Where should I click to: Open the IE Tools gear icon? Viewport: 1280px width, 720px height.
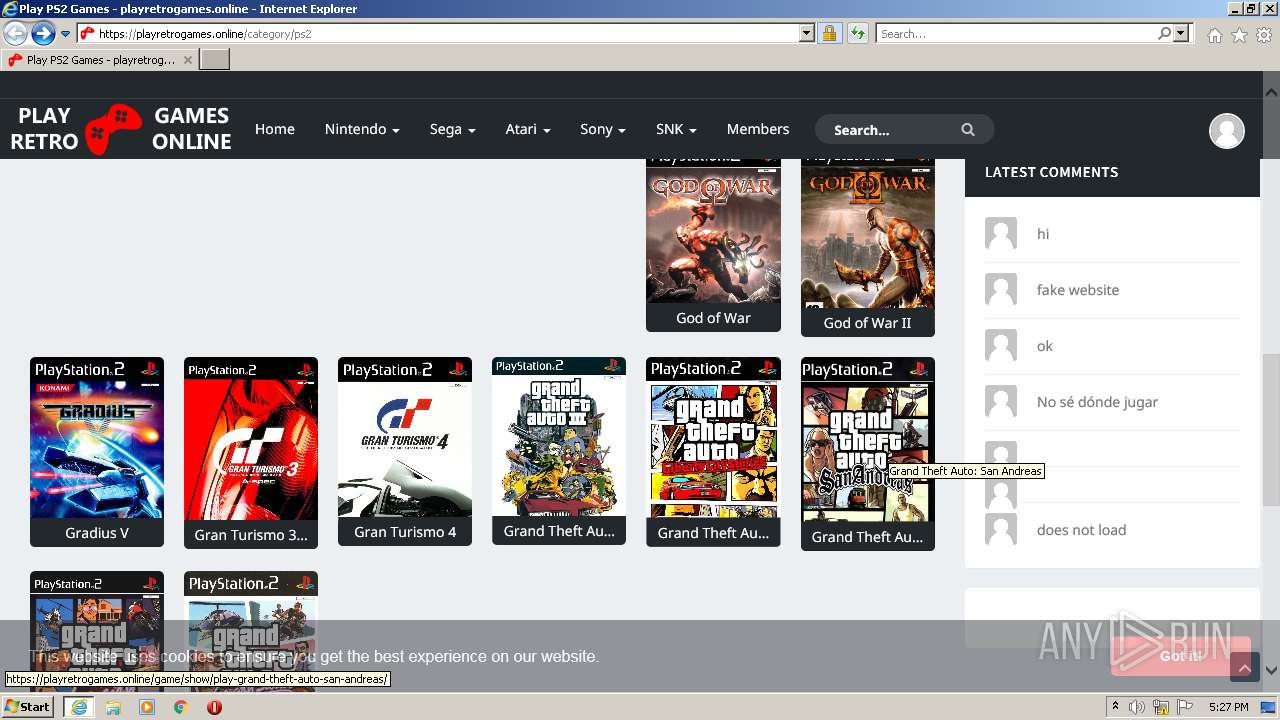(x=1264, y=35)
